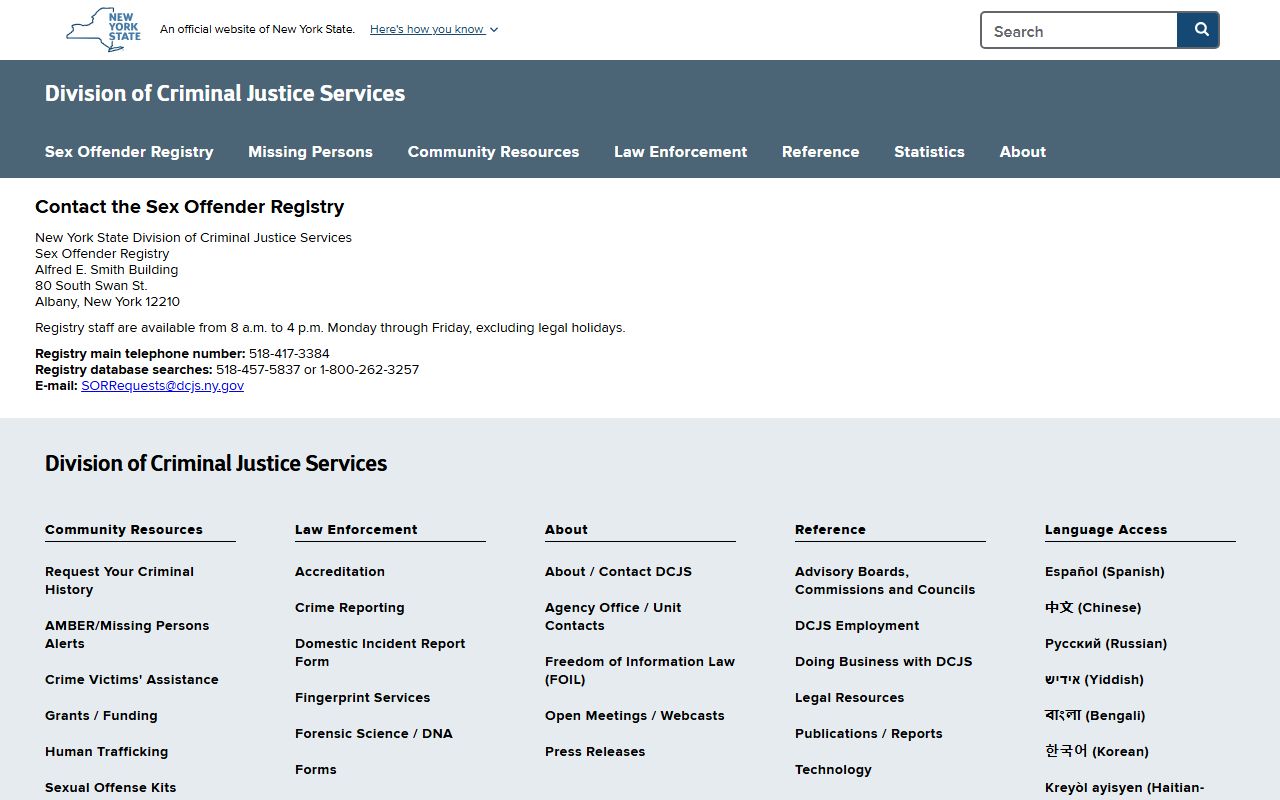Select Kreyòl ayisyen (Haitian) language
The height and width of the screenshot is (800, 1280).
pos(1124,788)
